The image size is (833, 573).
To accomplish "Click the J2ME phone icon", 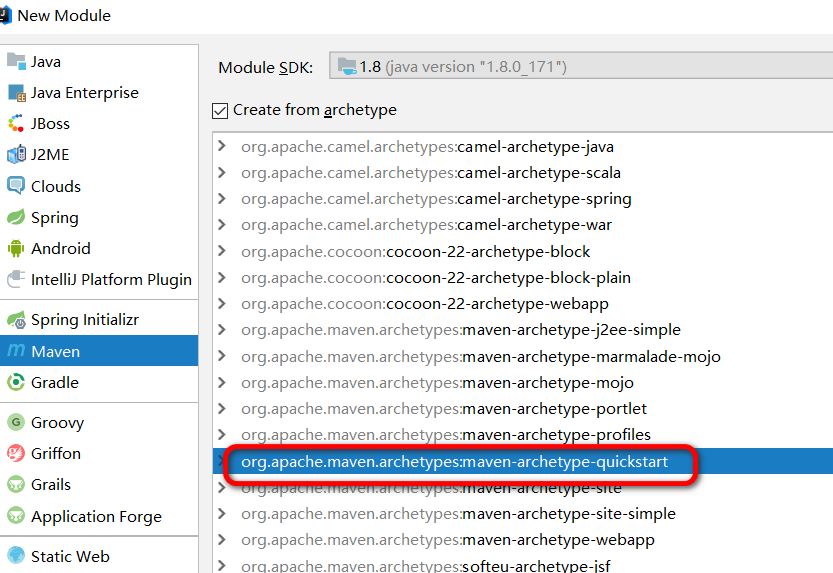I will click(x=16, y=155).
